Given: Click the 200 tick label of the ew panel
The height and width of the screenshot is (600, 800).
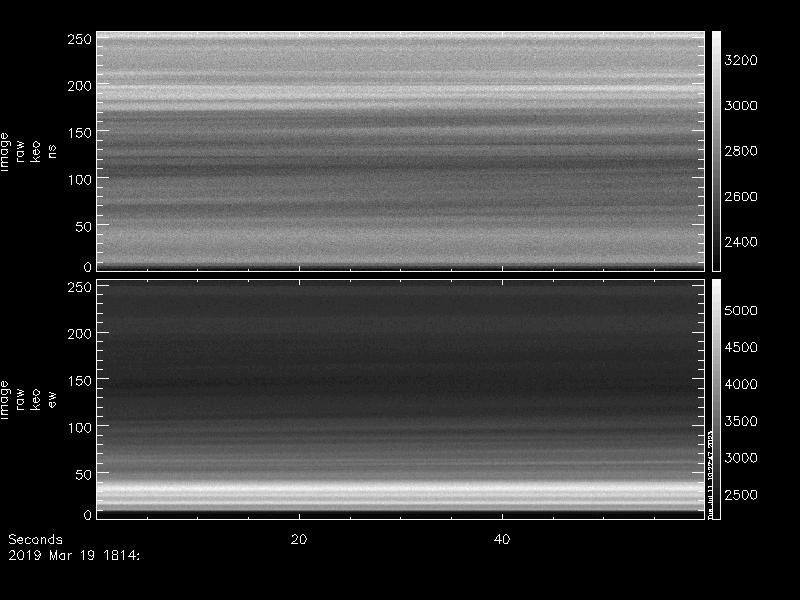Looking at the screenshot, I should 80,334.
